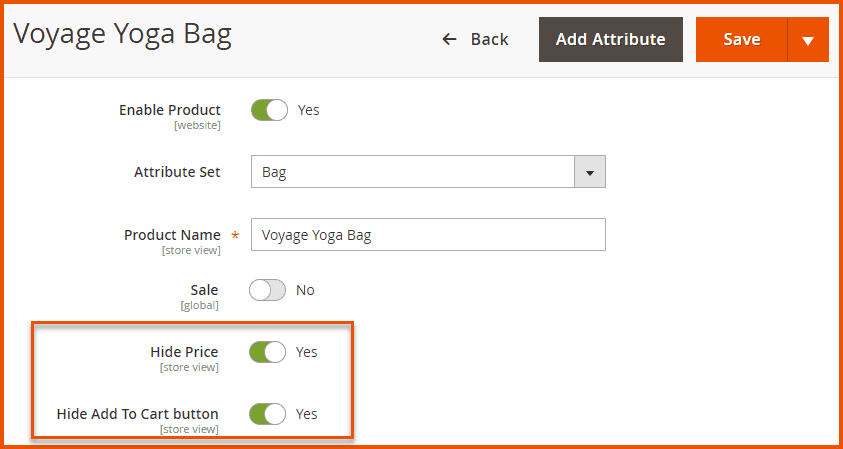The image size is (843, 449).
Task: Click the Attribute Set label
Action: [x=177, y=172]
